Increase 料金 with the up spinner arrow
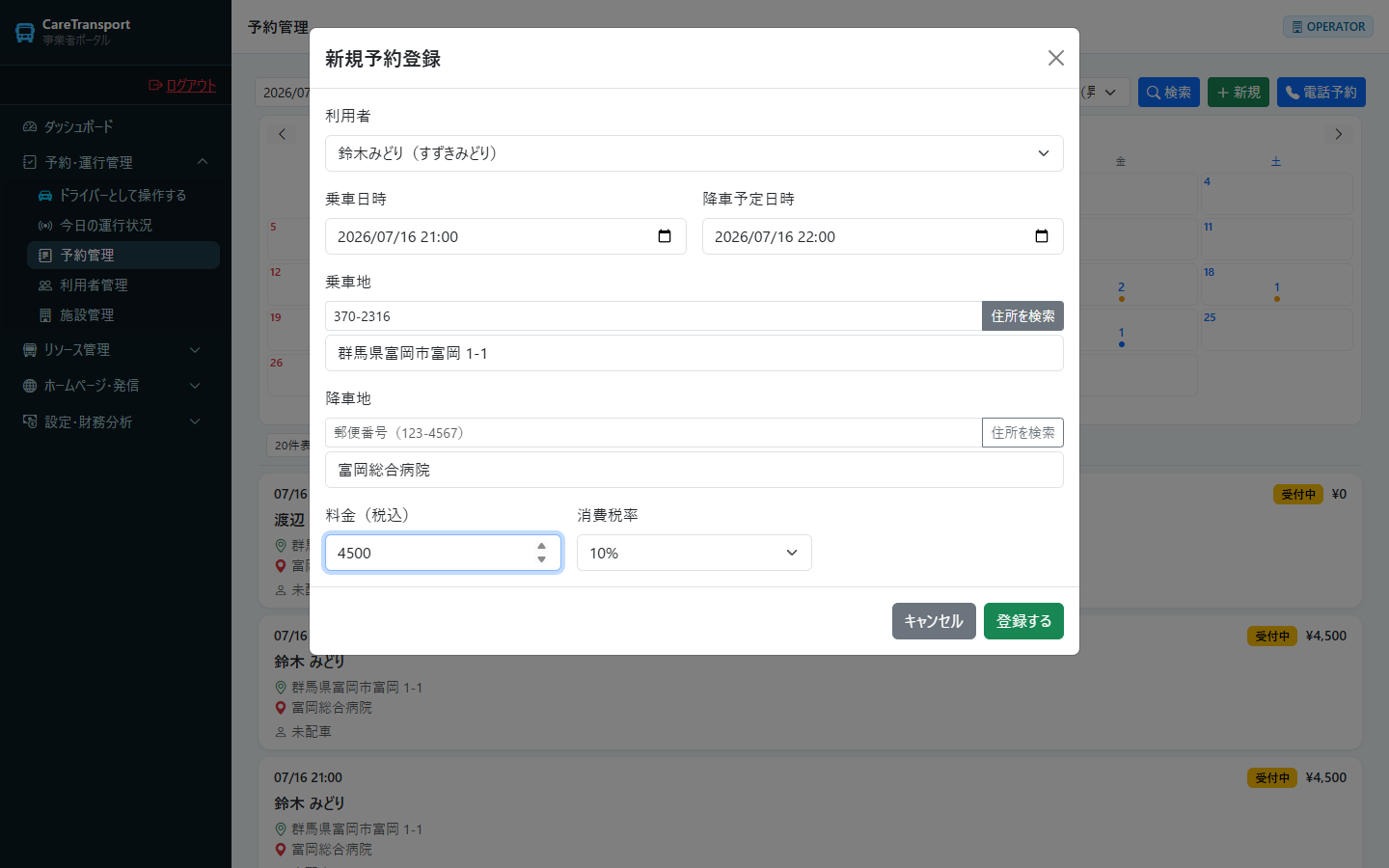 click(541, 546)
